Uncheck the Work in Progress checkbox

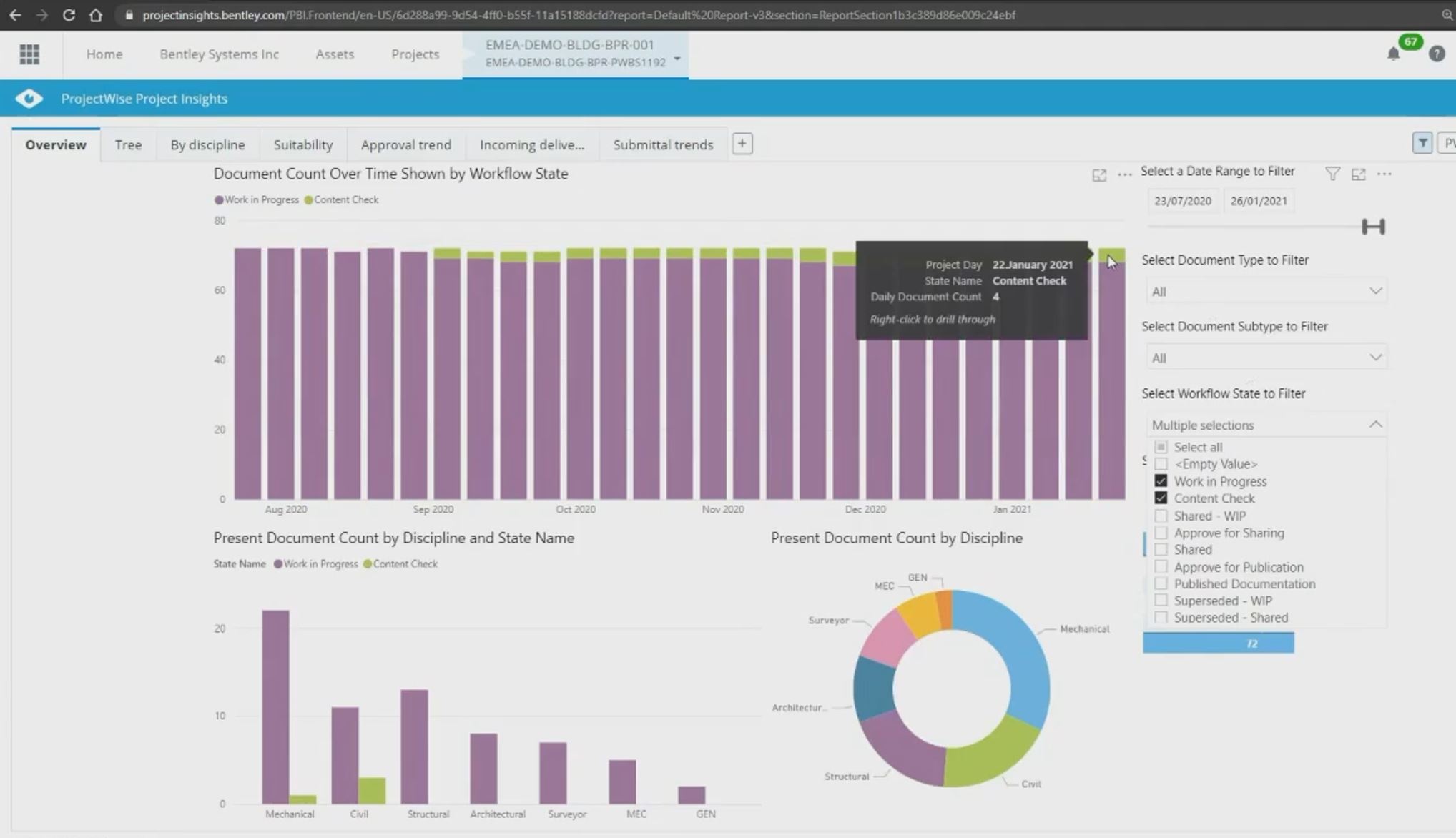[x=1161, y=481]
